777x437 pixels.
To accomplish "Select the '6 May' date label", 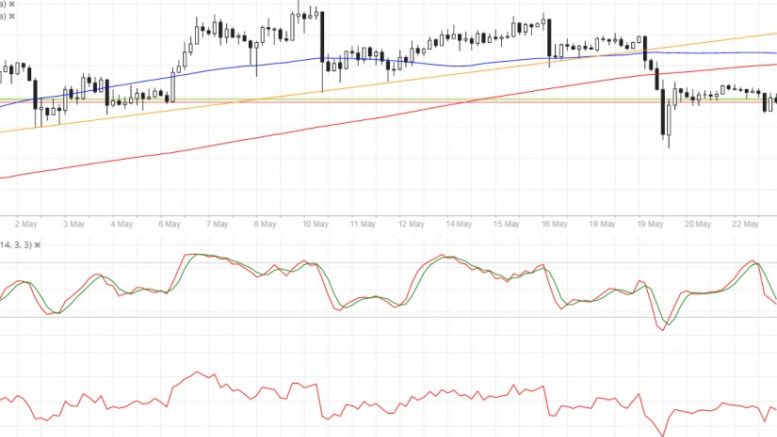I will pyautogui.click(x=169, y=224).
